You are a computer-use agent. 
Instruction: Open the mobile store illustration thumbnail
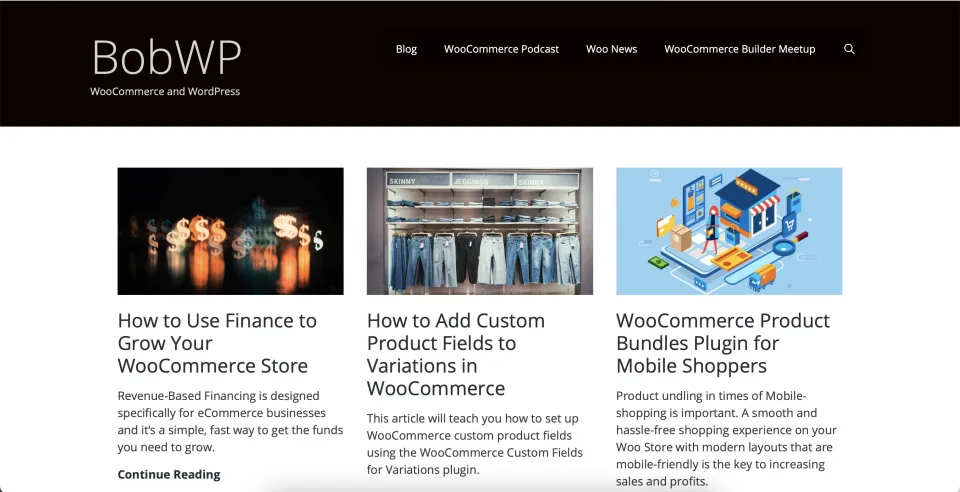pyautogui.click(x=729, y=231)
